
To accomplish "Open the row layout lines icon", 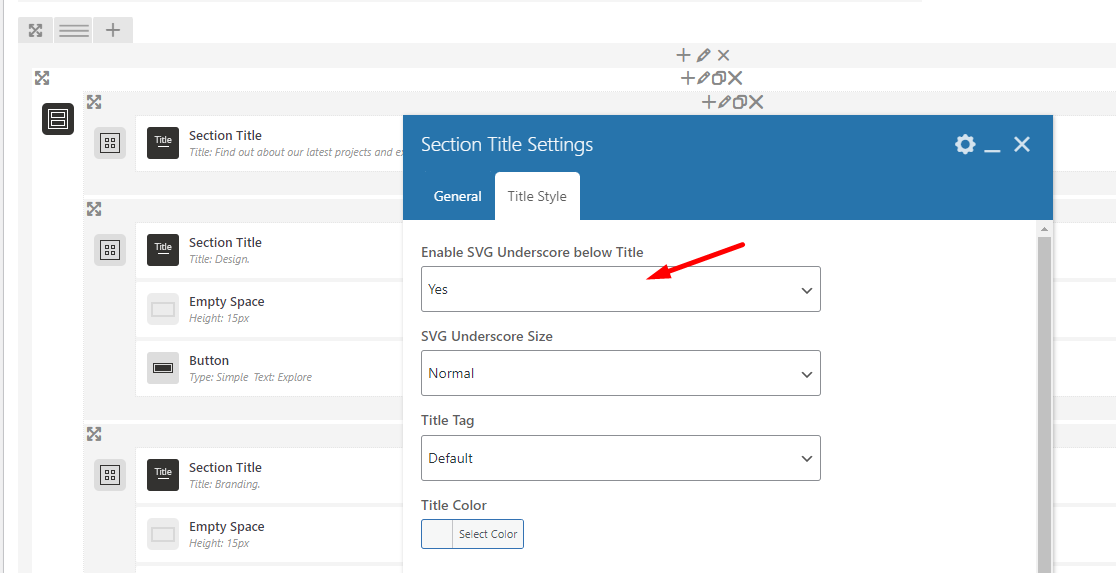I will pyautogui.click(x=74, y=30).
